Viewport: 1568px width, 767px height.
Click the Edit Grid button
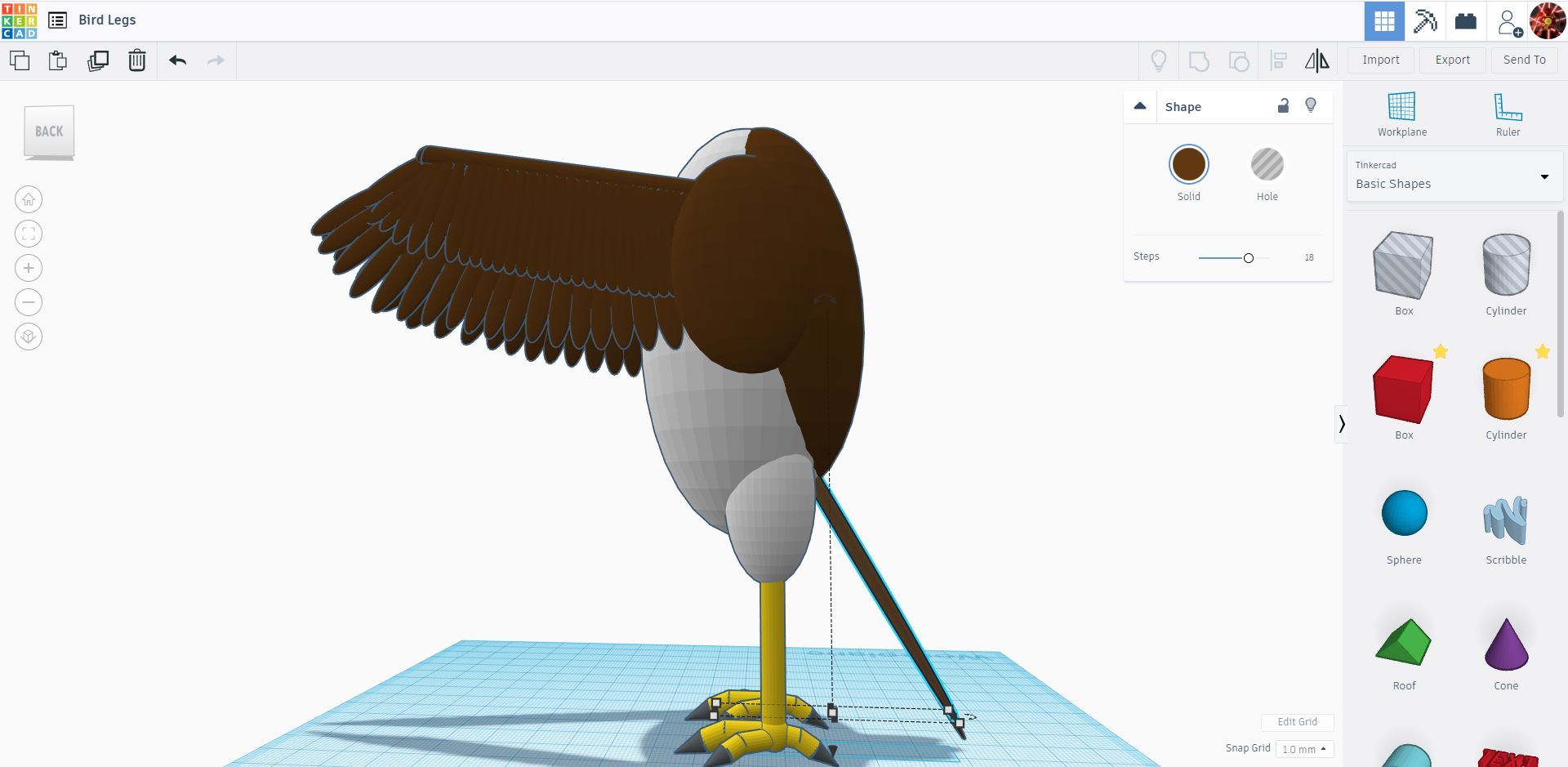(x=1297, y=722)
